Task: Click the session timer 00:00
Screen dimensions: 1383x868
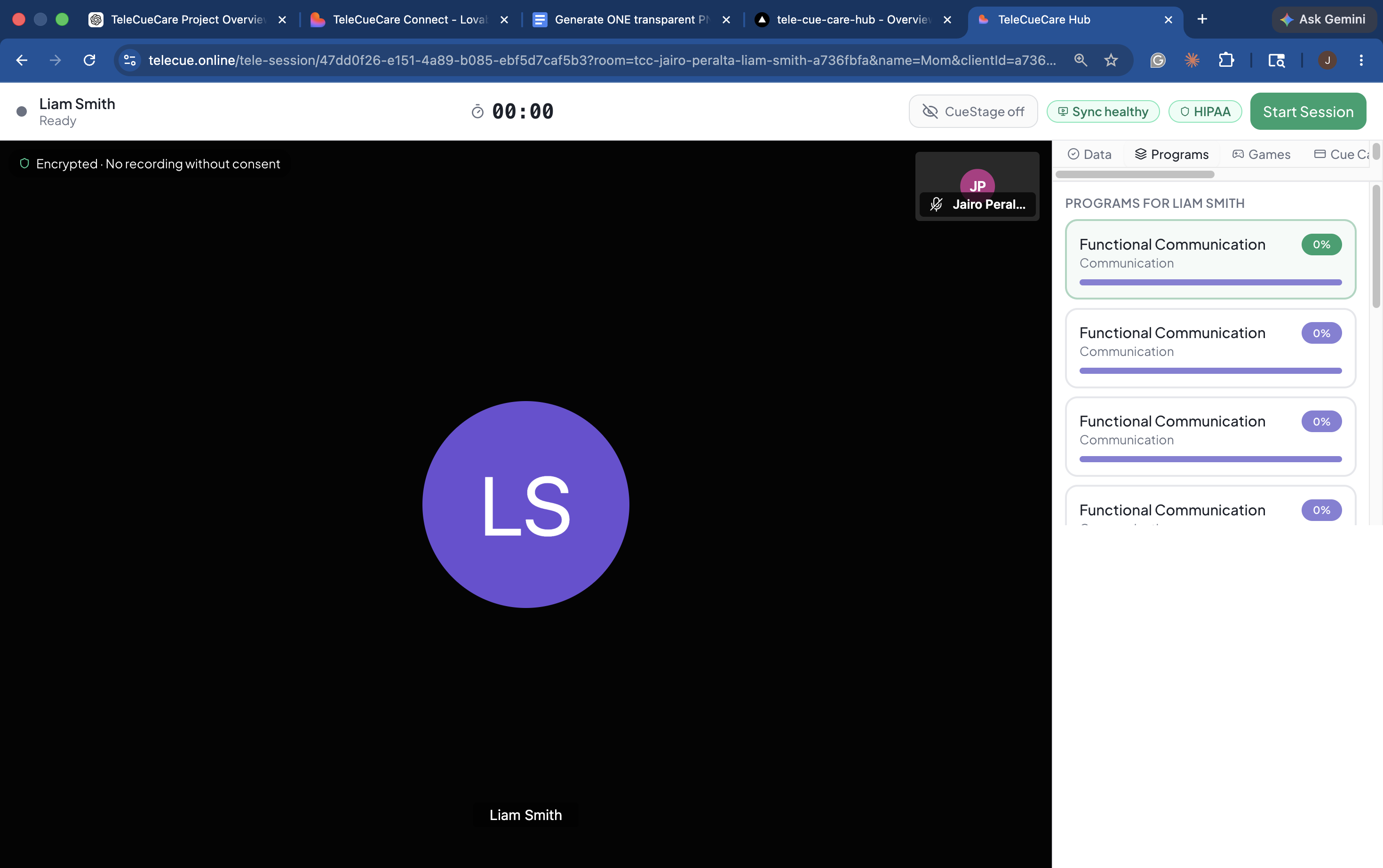Action: (x=523, y=111)
